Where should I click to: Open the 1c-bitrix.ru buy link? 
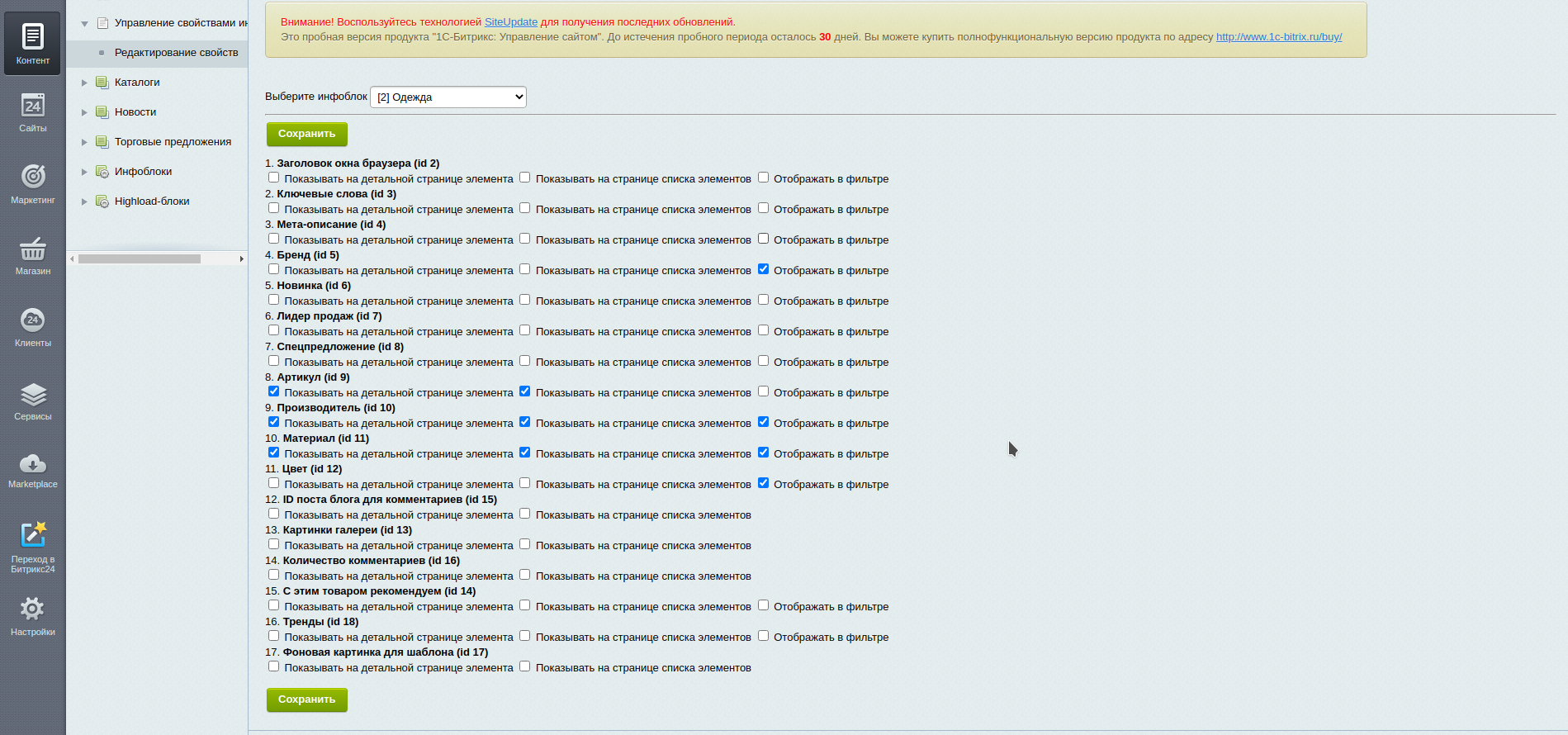(x=1278, y=37)
